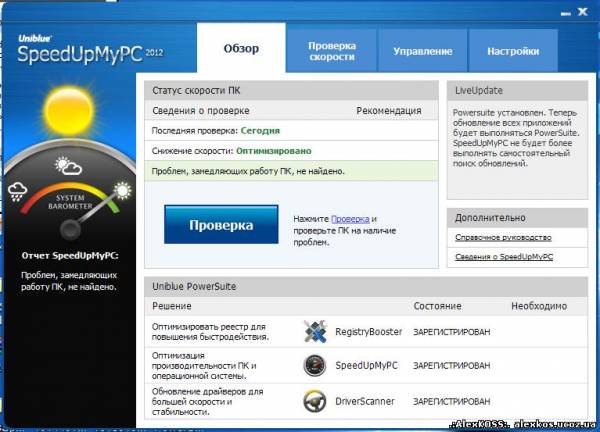Click the Необходимо column header

tap(539, 306)
